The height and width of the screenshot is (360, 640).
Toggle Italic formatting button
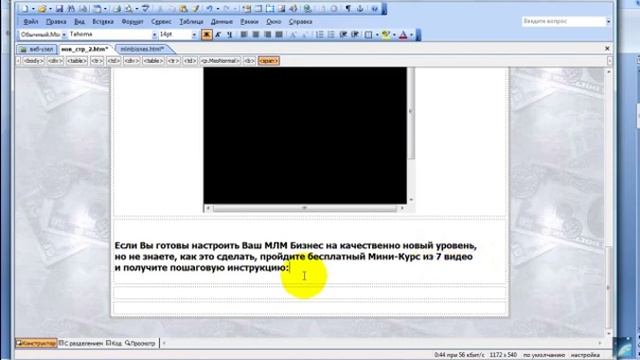click(218, 35)
